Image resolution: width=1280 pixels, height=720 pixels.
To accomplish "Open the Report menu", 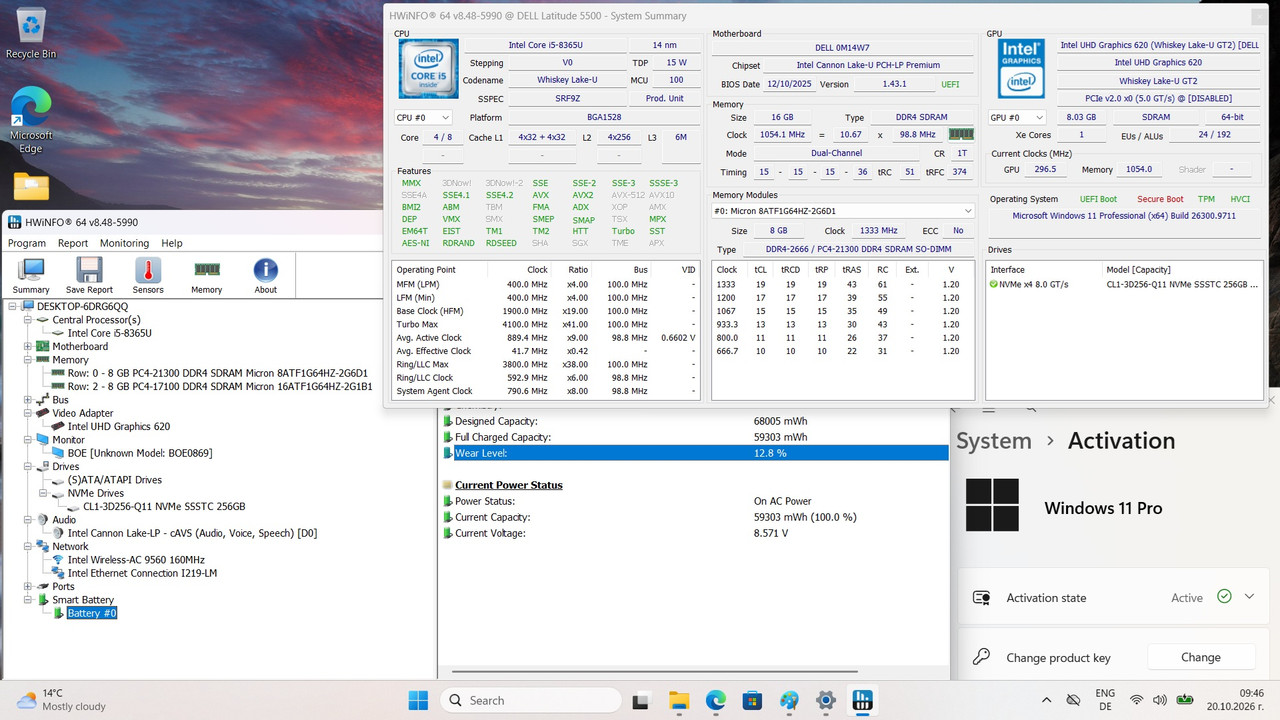I will (73, 243).
